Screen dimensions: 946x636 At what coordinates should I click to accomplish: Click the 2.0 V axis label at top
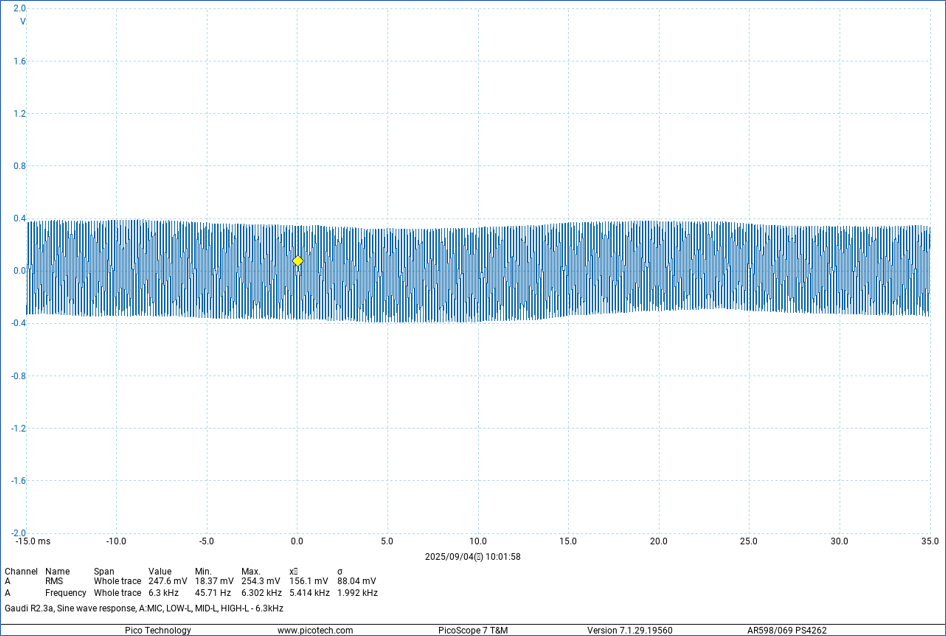(20, 8)
